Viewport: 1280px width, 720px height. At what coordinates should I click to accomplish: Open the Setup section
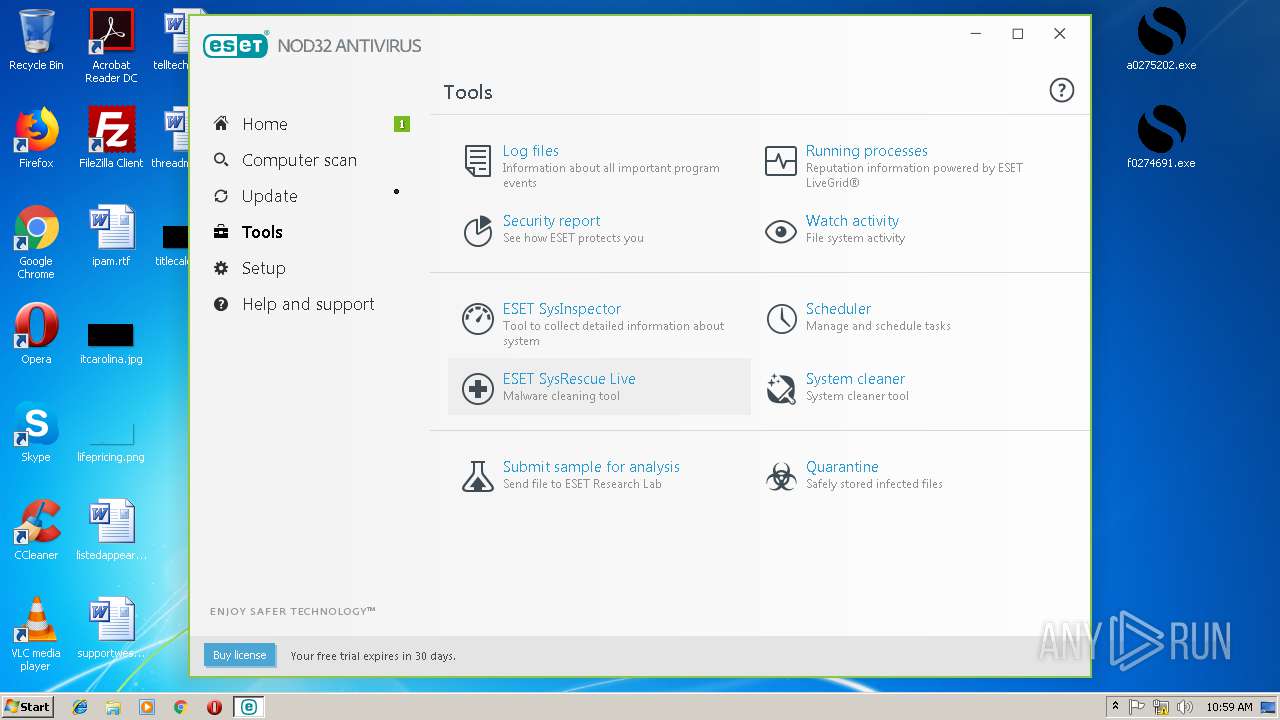pyautogui.click(x=263, y=268)
